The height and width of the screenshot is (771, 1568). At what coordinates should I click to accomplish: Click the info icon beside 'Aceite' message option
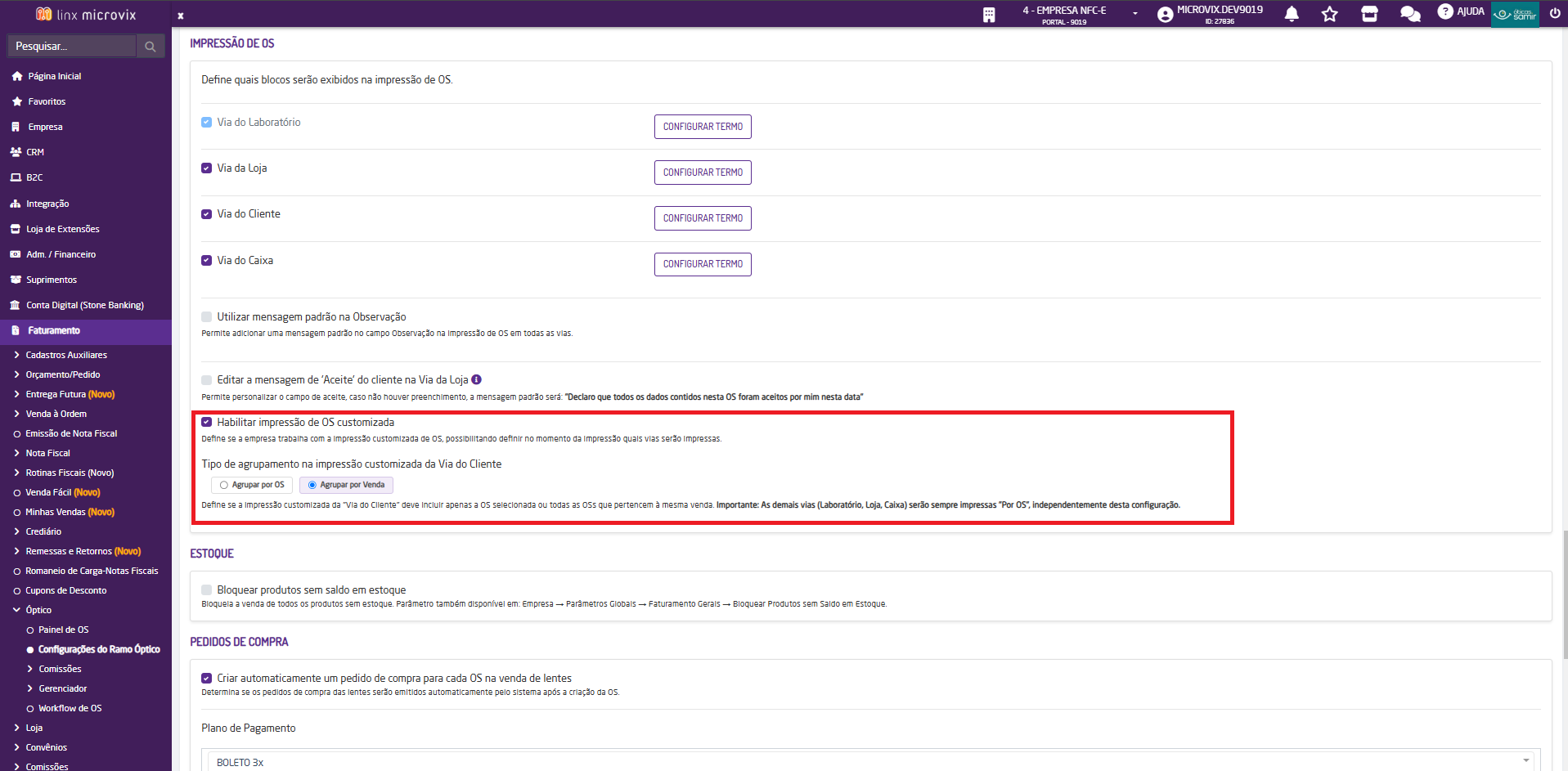477,379
